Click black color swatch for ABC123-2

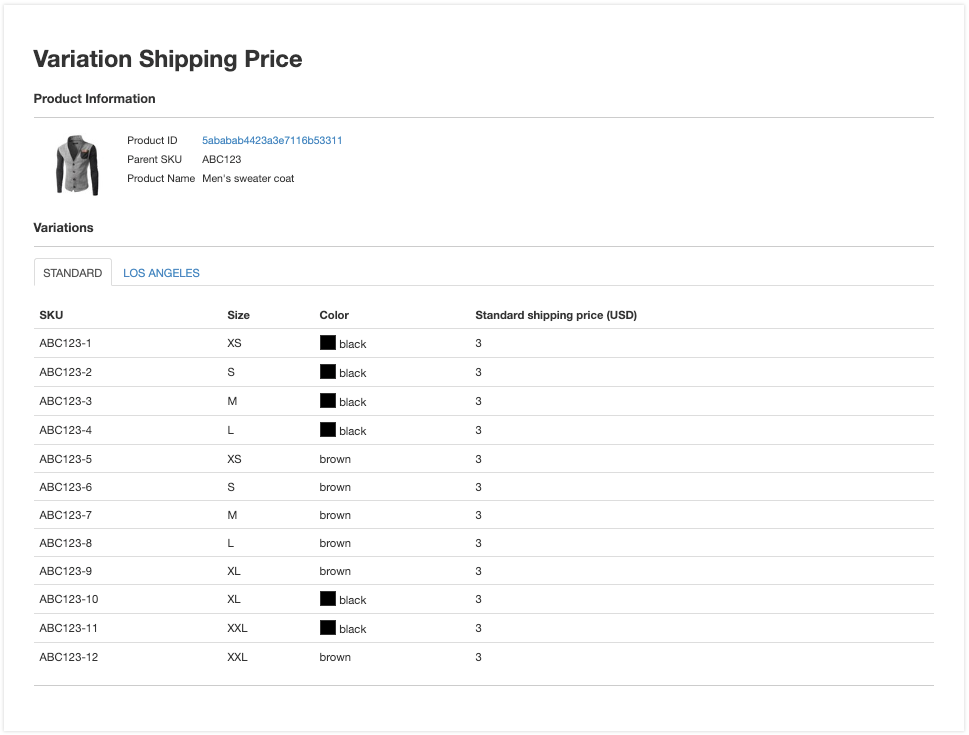tap(327, 372)
